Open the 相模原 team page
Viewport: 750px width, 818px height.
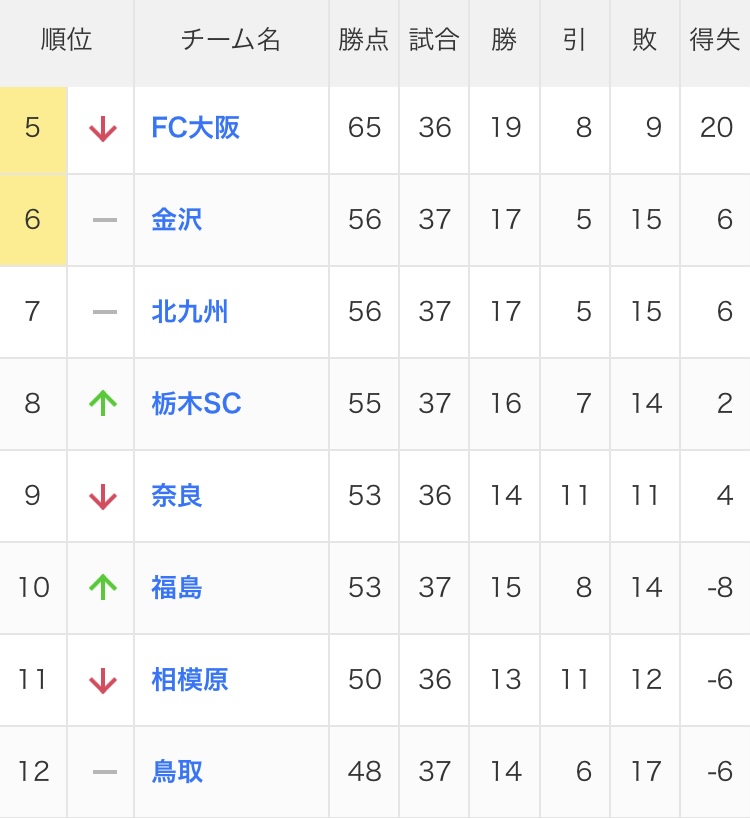point(190,680)
